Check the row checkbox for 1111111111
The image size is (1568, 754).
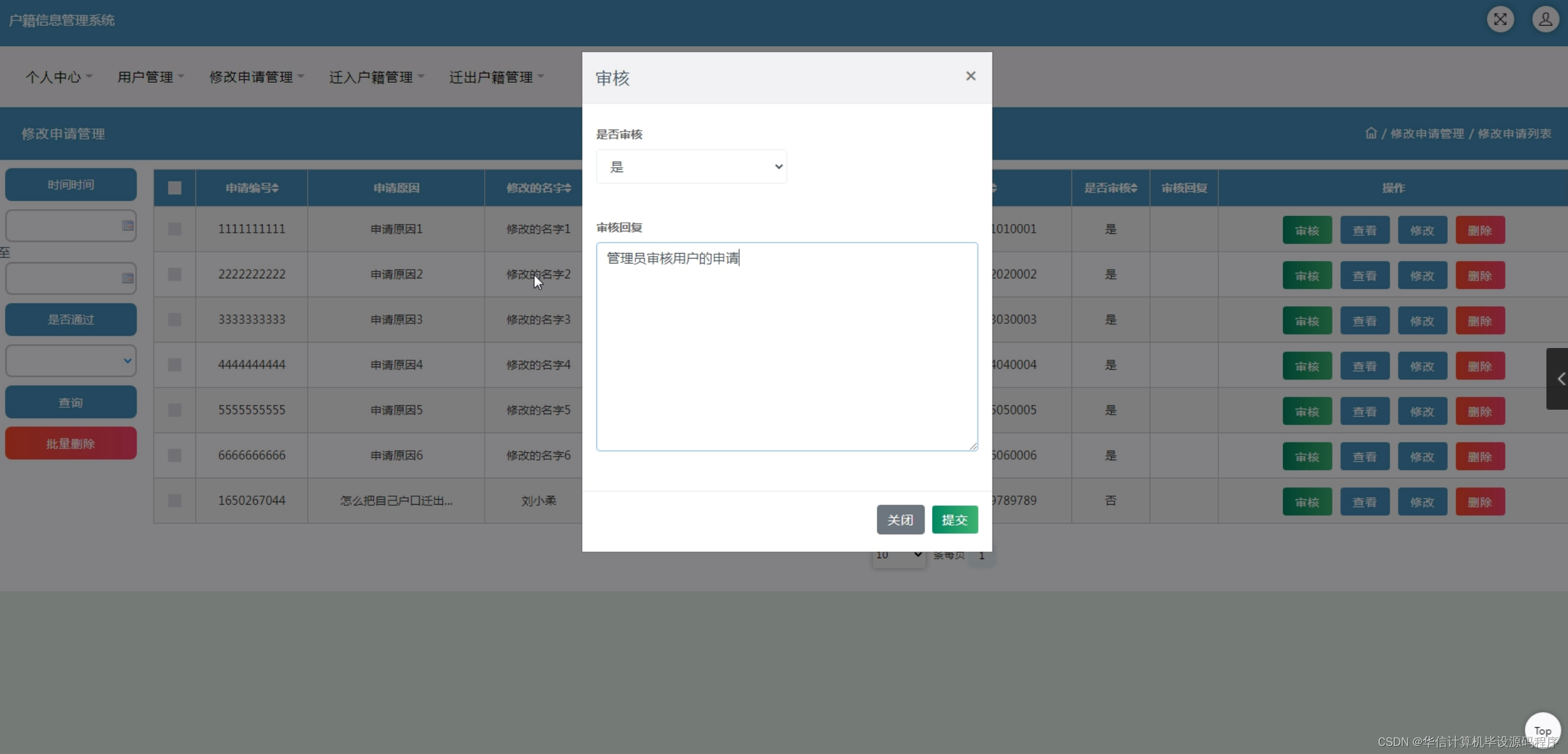tap(175, 229)
